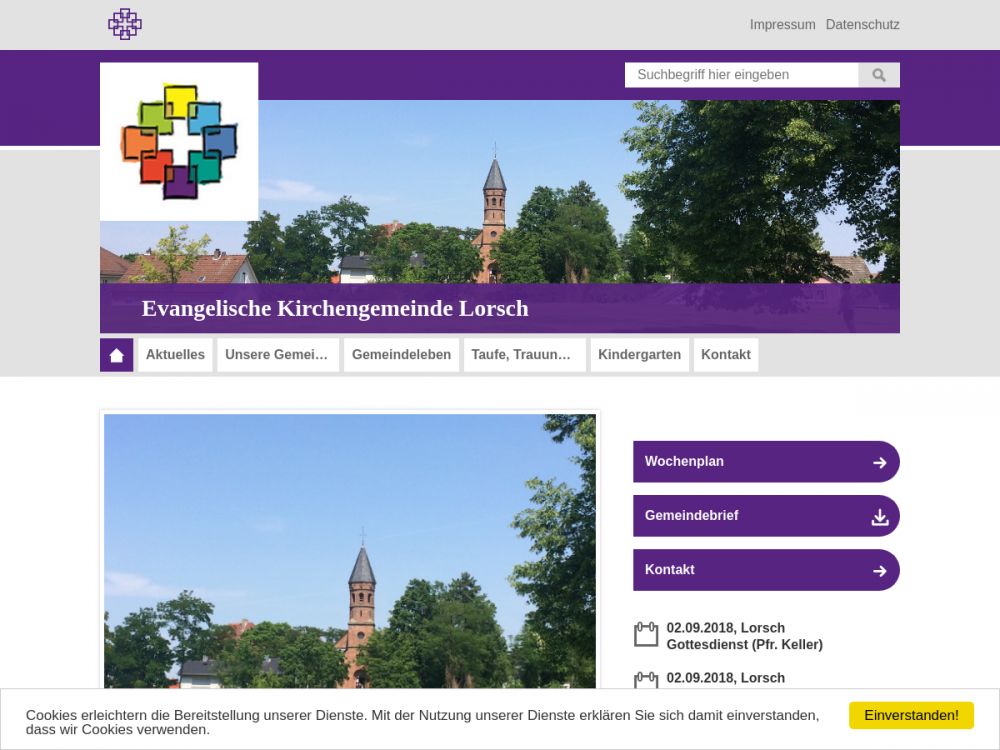Open the Gottesdienst (Pfr. Keller) event entry
The image size is (1000, 750).
(x=744, y=644)
